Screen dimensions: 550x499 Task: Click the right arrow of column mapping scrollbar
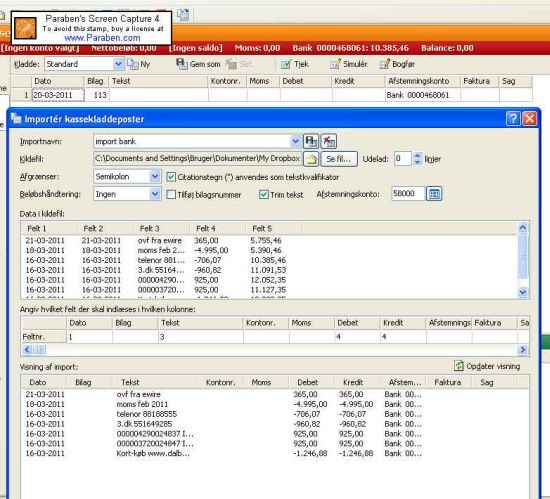(x=523, y=350)
